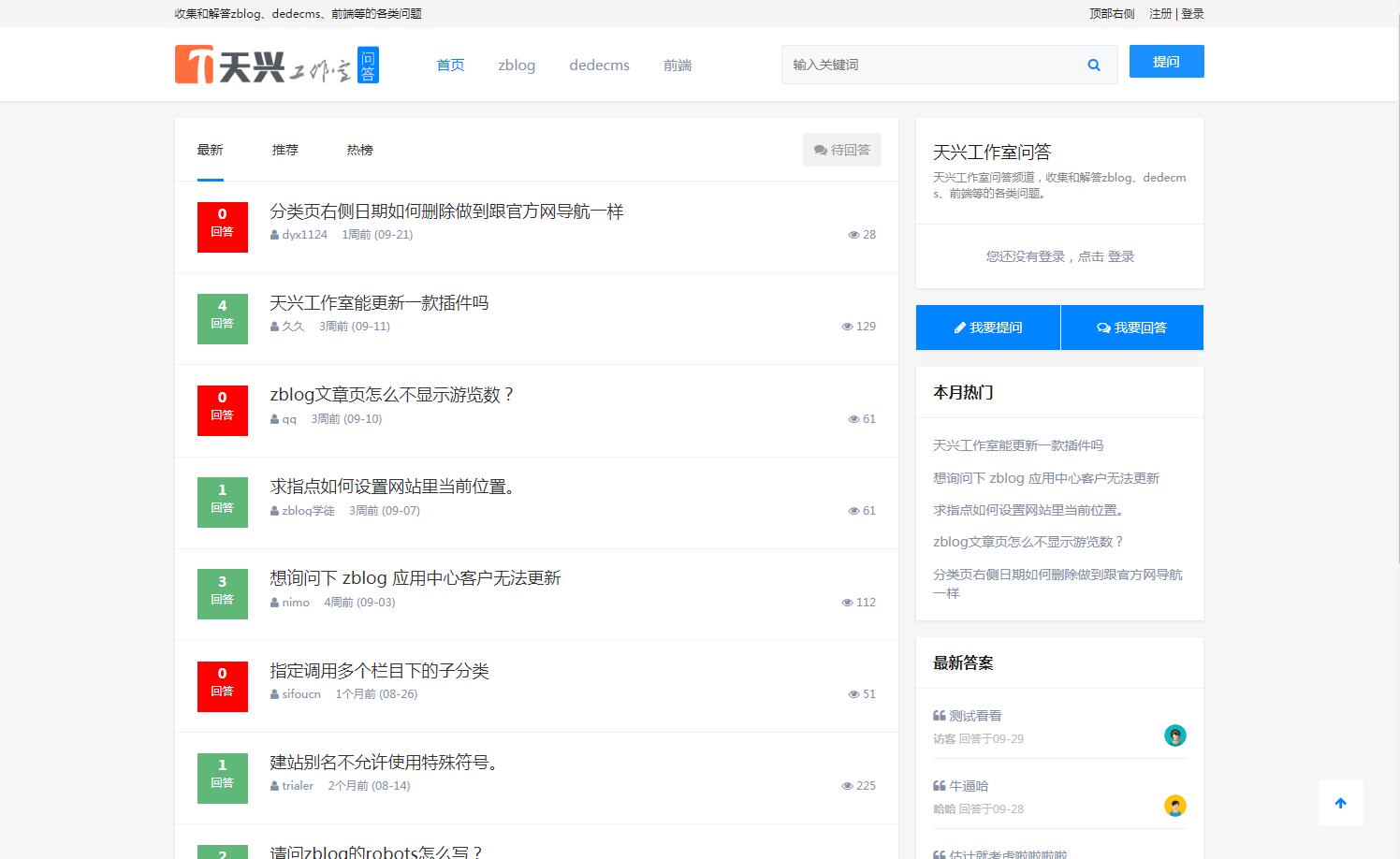Click the 登录 link at top right
Screen dimensions: 1400x859
[x=1192, y=14]
